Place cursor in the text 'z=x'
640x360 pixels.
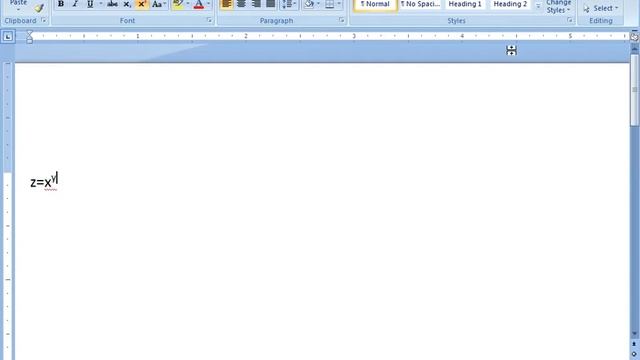pos(41,182)
